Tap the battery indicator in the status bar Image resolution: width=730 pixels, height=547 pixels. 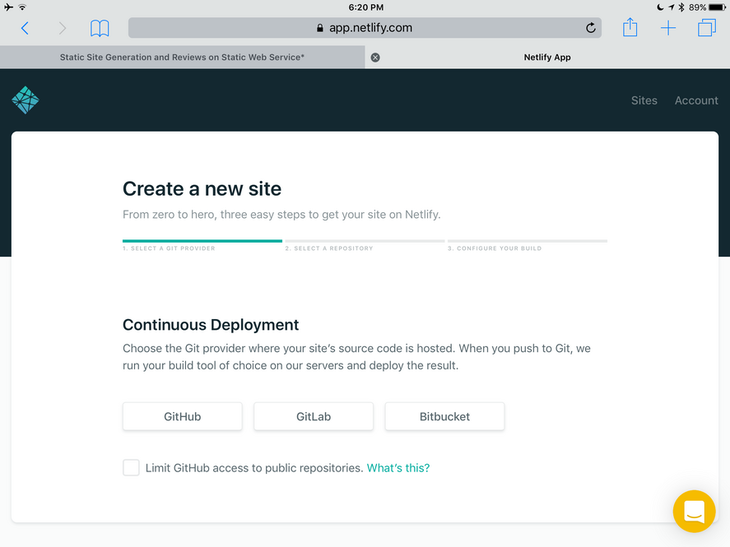point(717,7)
